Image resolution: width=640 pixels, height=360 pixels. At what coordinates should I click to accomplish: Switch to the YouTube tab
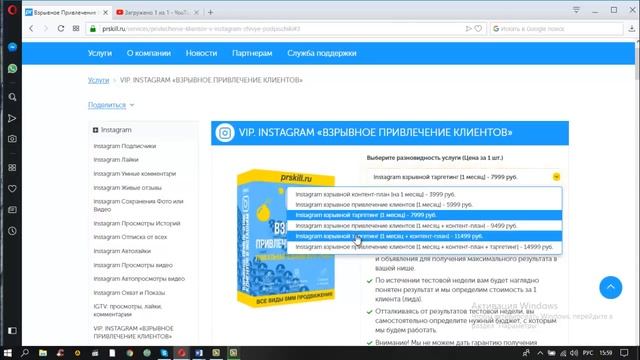(x=156, y=13)
